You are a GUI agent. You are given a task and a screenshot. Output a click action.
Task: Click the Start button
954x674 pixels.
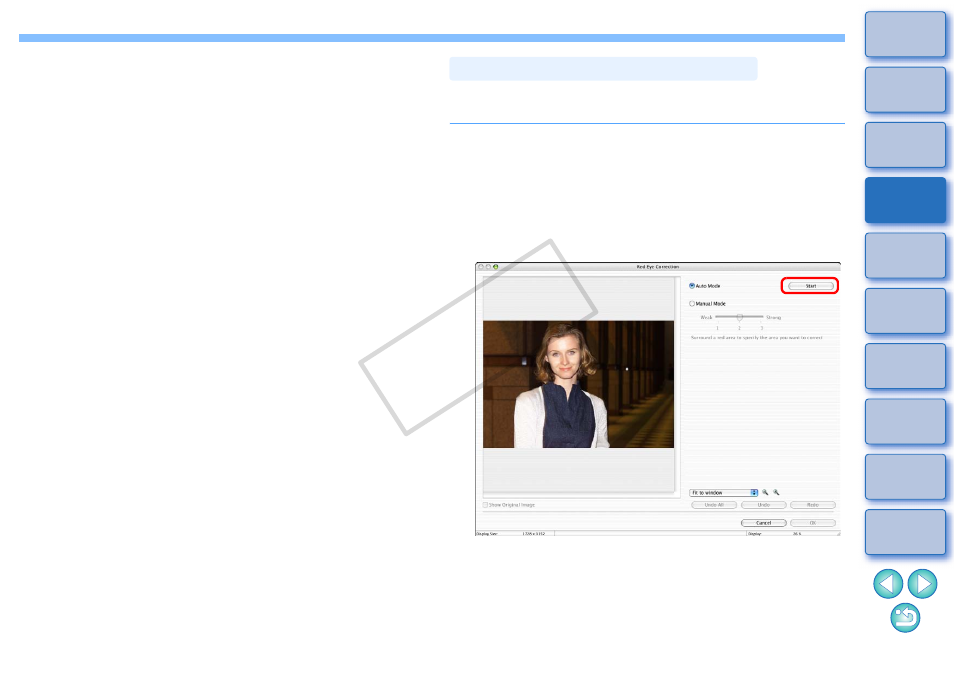[x=811, y=286]
